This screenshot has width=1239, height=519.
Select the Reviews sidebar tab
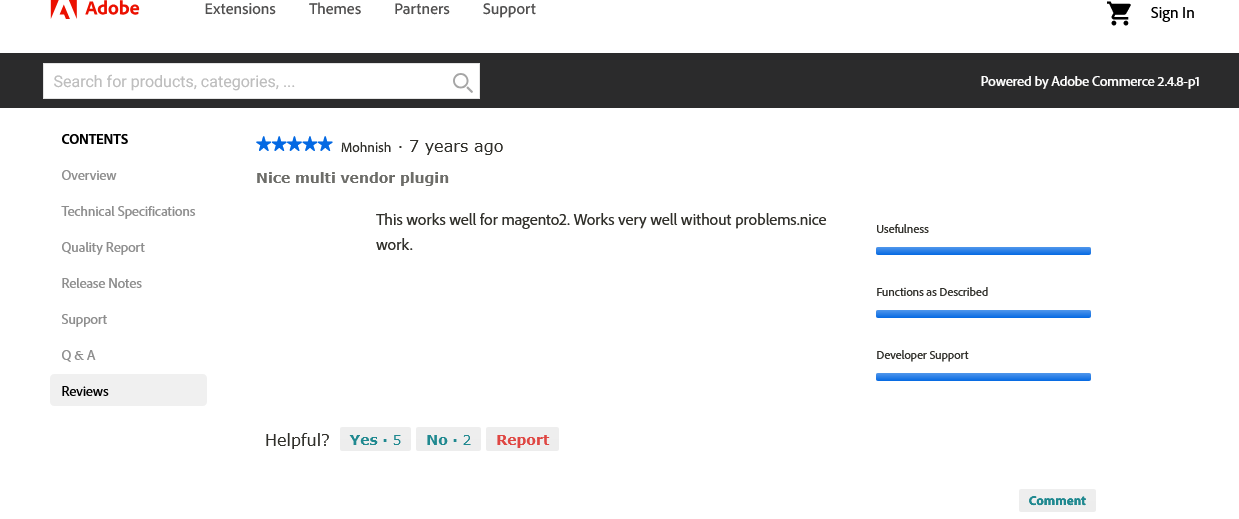(128, 390)
